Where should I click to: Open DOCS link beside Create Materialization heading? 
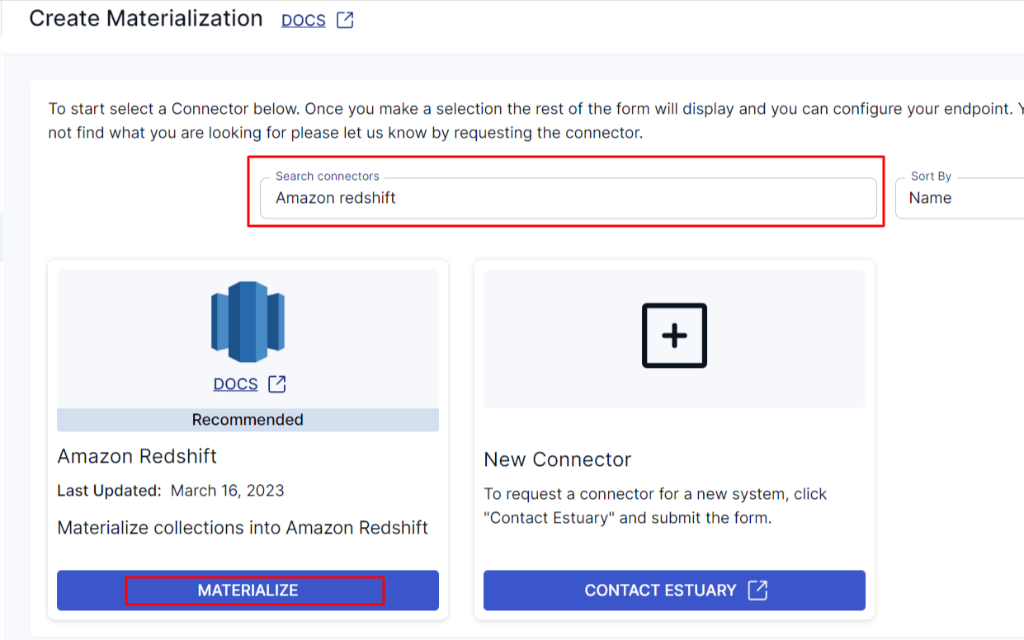303,20
